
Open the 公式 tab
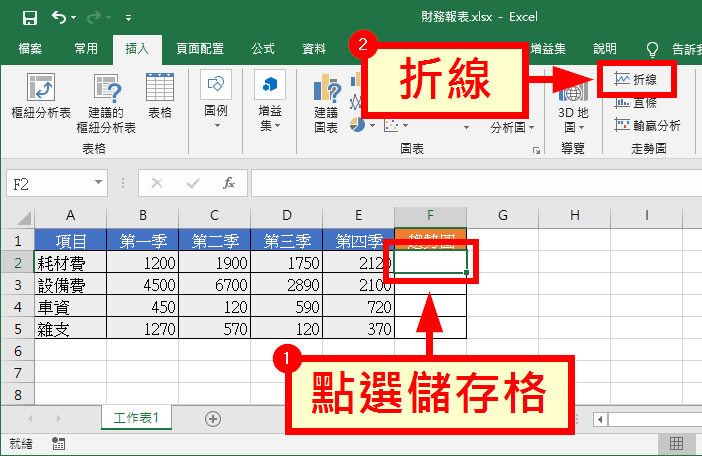(x=263, y=48)
